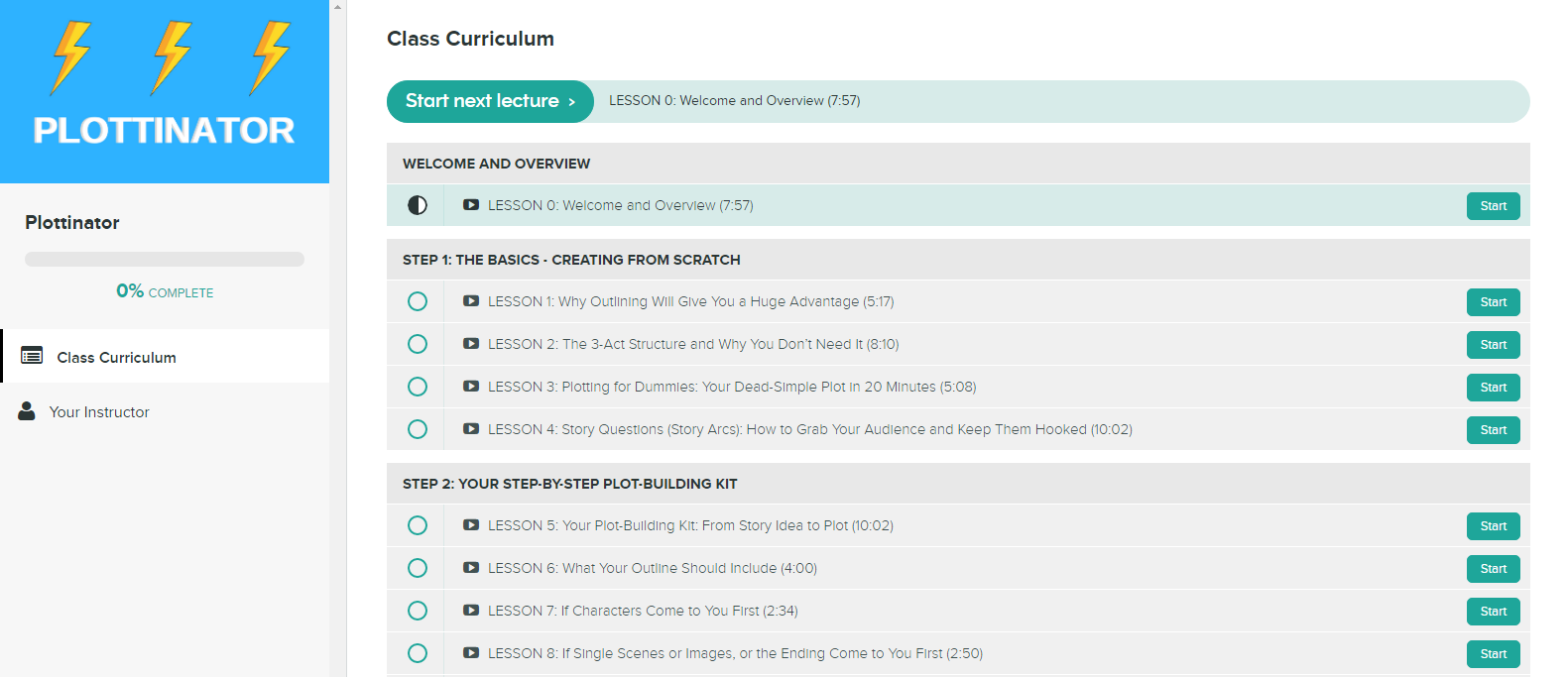Click the video icon beside LESSON 1

(471, 301)
